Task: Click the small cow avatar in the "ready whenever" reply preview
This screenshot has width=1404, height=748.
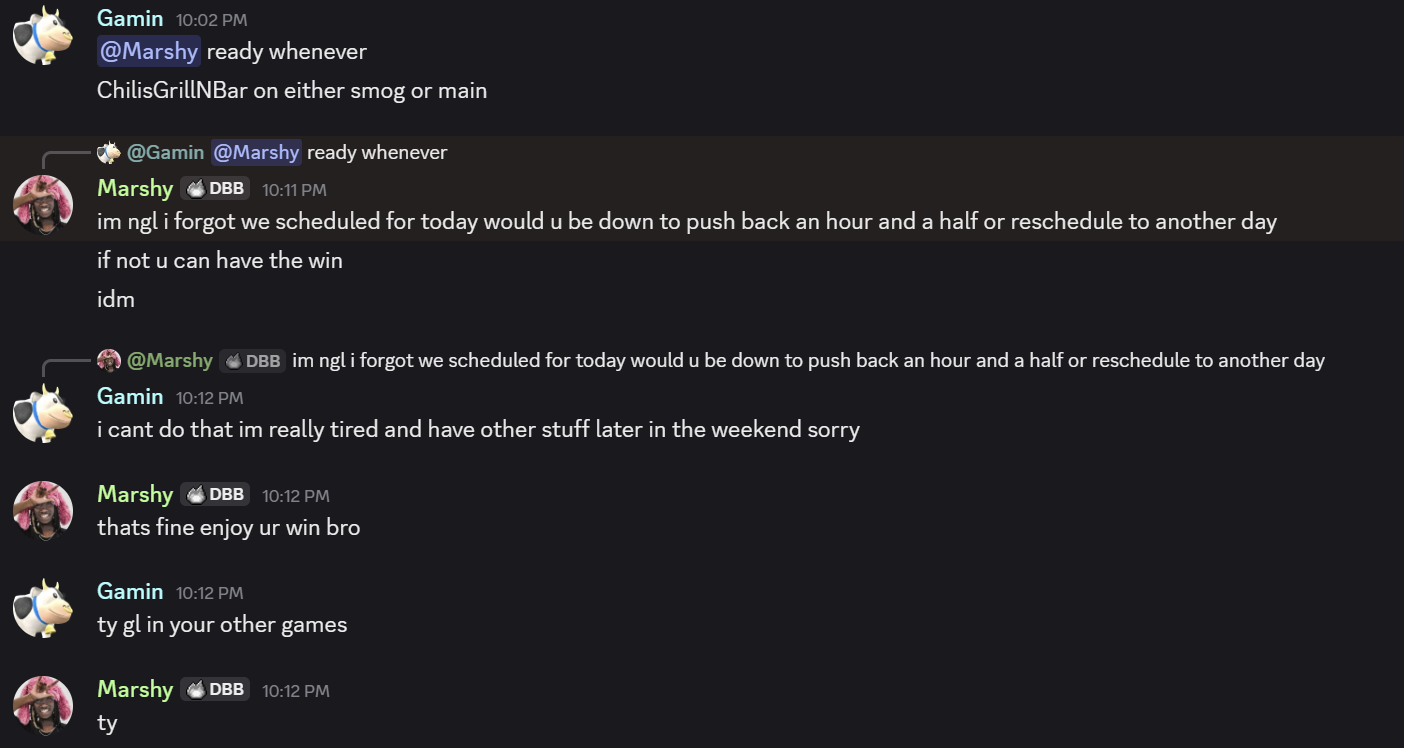Action: coord(109,152)
